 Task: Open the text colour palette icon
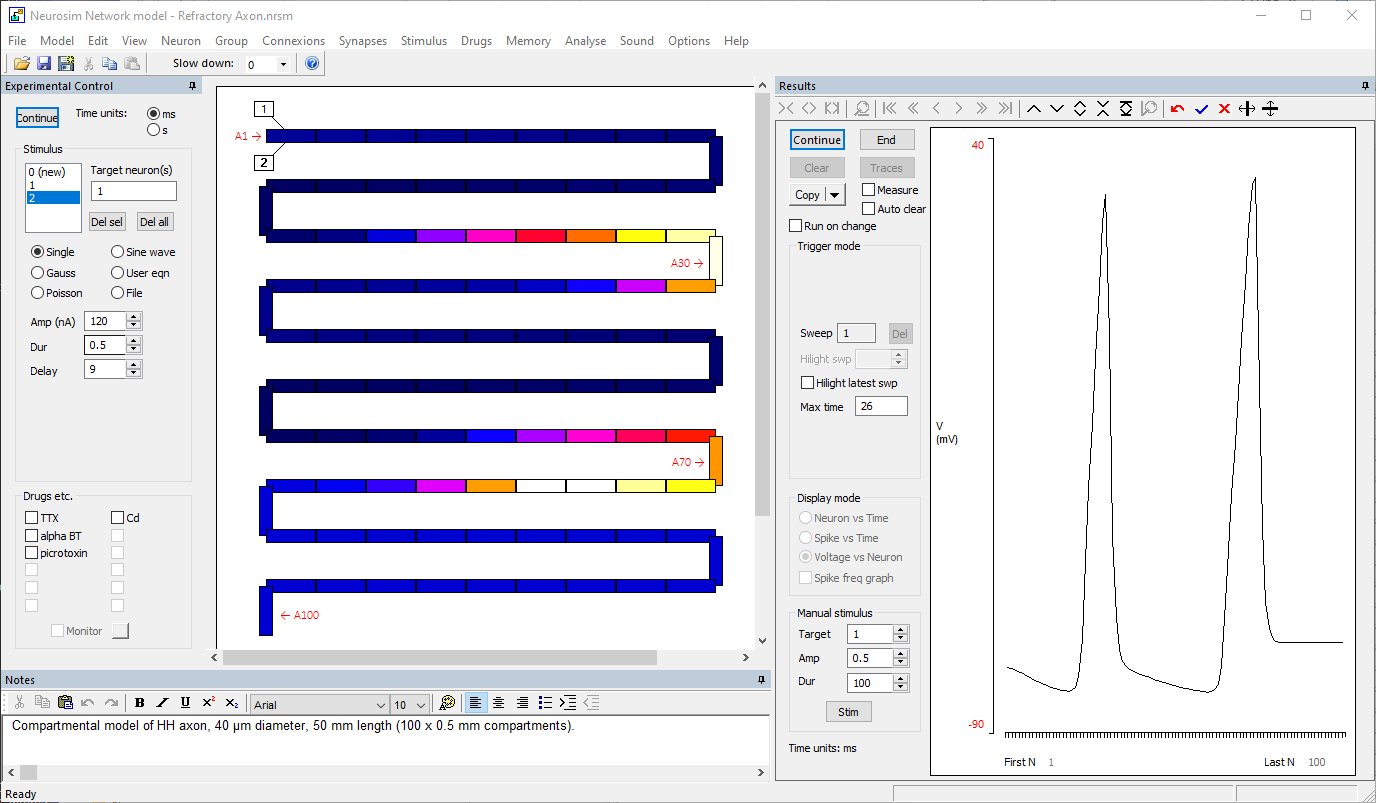pyautogui.click(x=447, y=703)
